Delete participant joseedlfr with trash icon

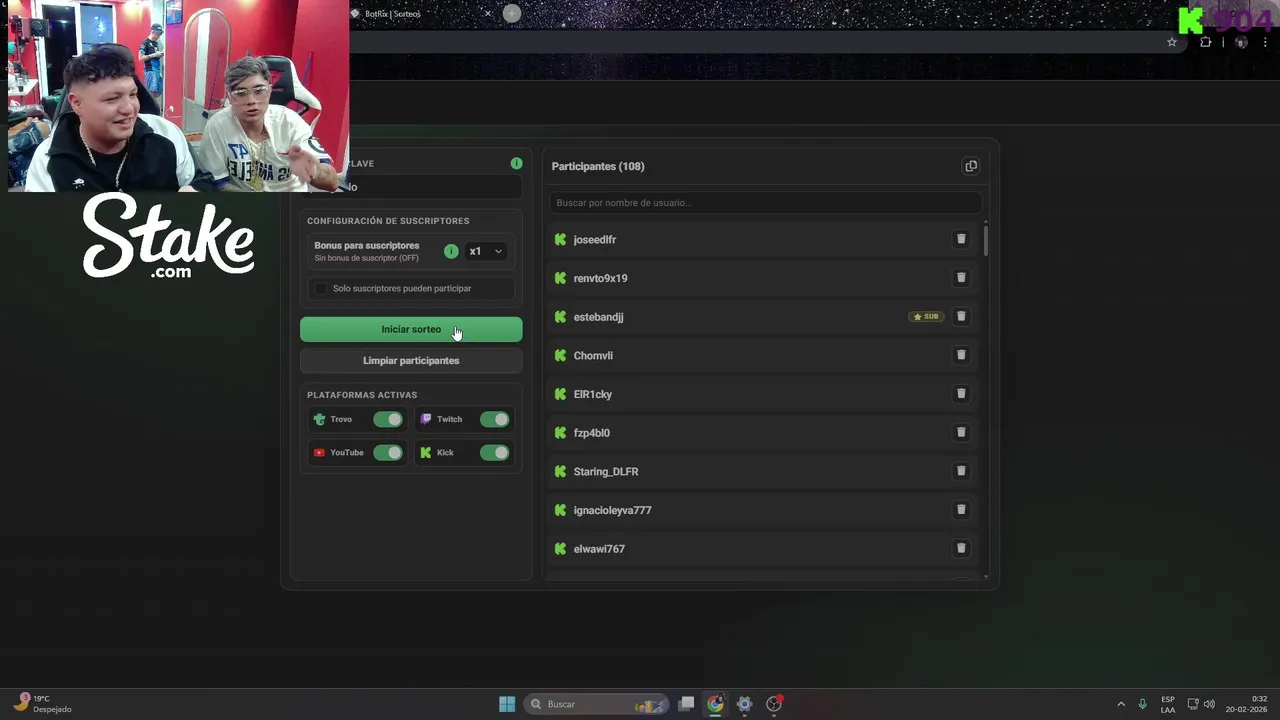coord(961,239)
